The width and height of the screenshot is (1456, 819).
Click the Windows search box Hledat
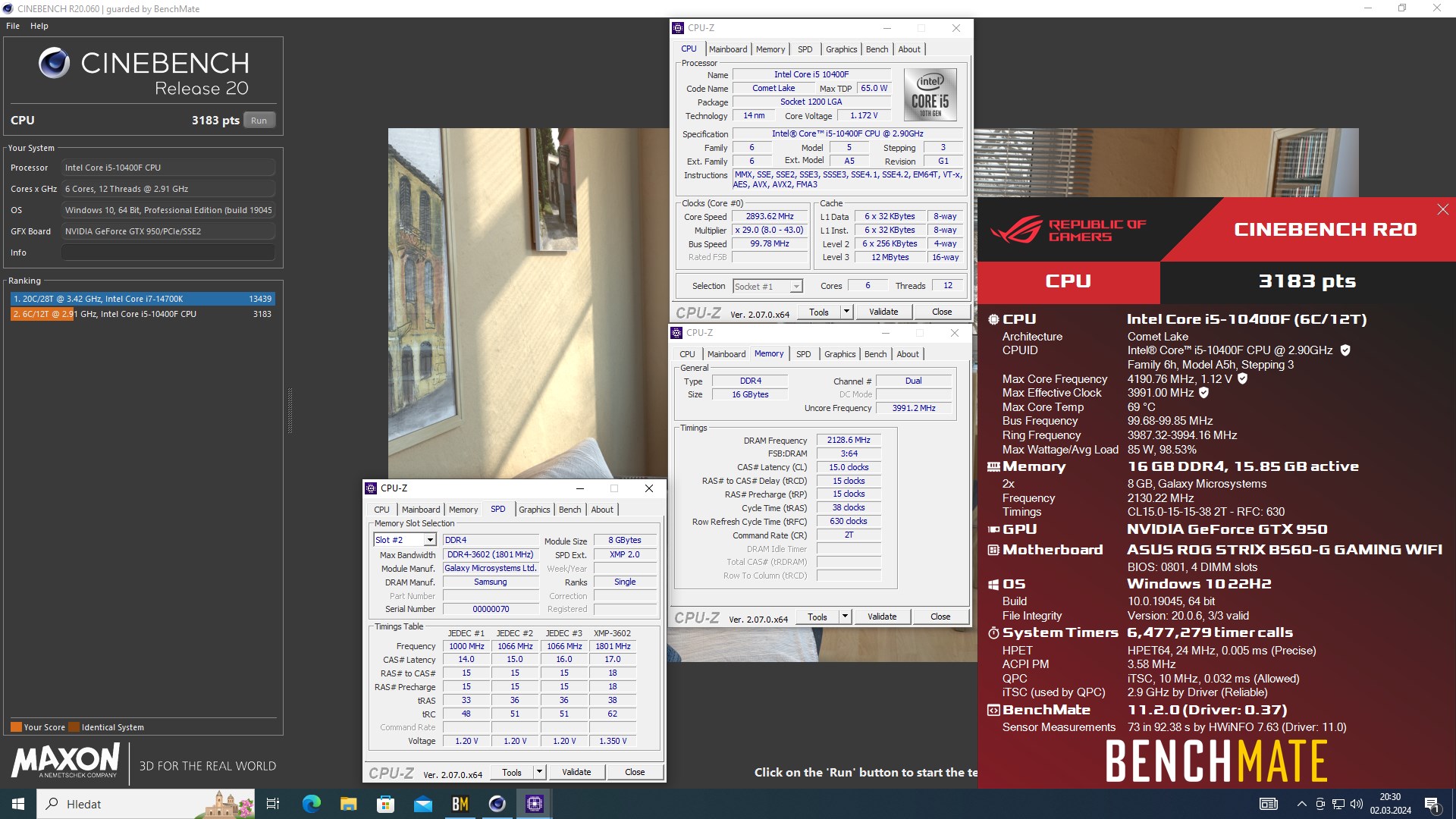pos(147,804)
